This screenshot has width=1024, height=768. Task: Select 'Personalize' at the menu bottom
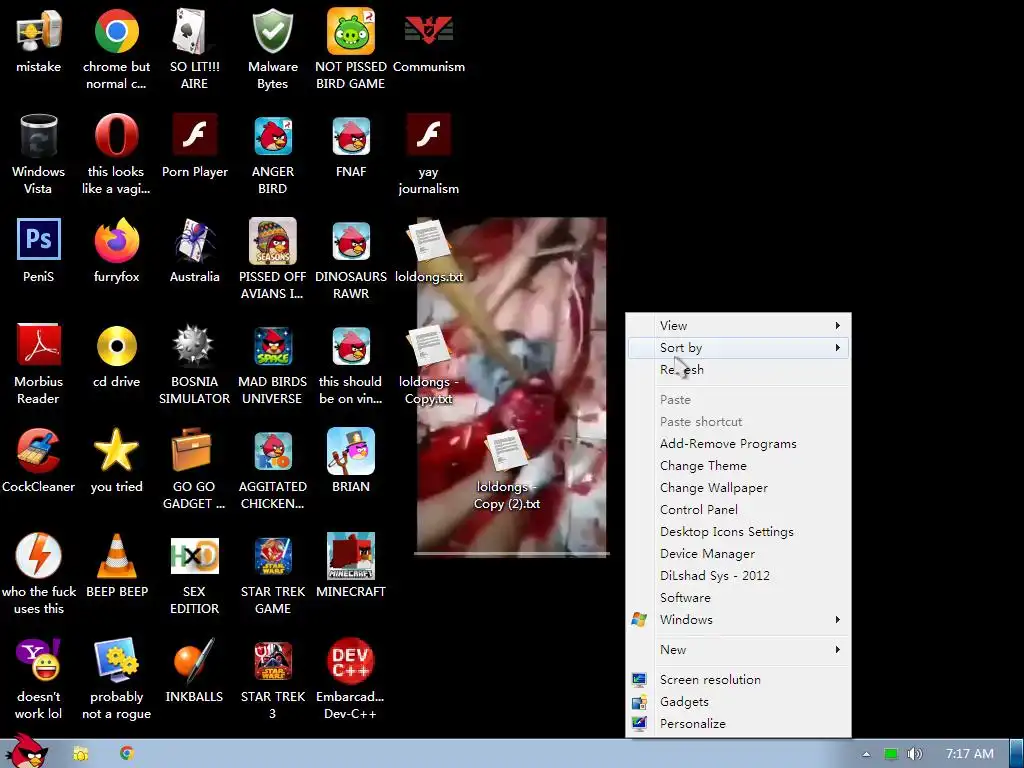click(x=738, y=724)
